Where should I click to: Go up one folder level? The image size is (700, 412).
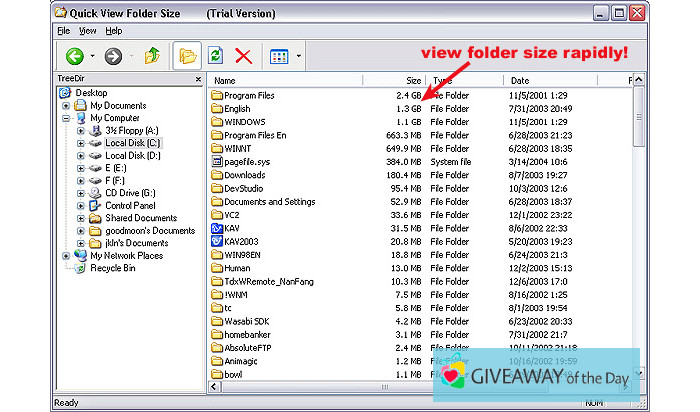[152, 55]
